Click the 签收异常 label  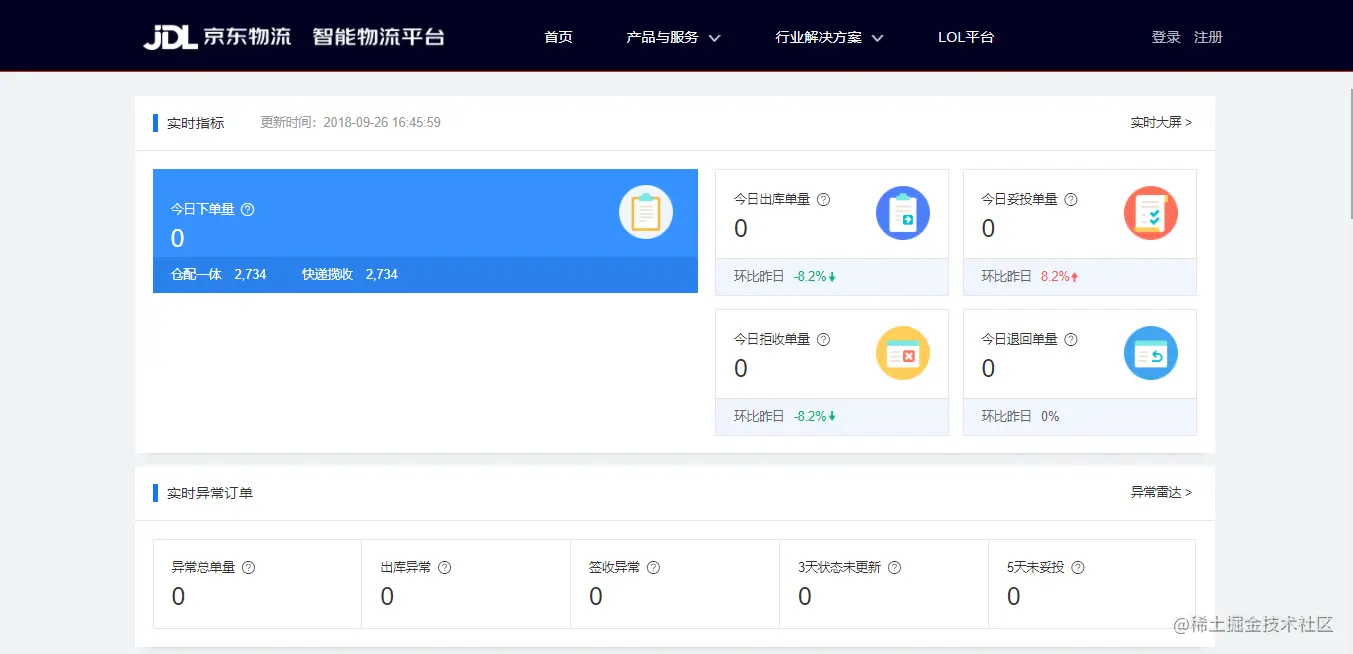tap(614, 567)
